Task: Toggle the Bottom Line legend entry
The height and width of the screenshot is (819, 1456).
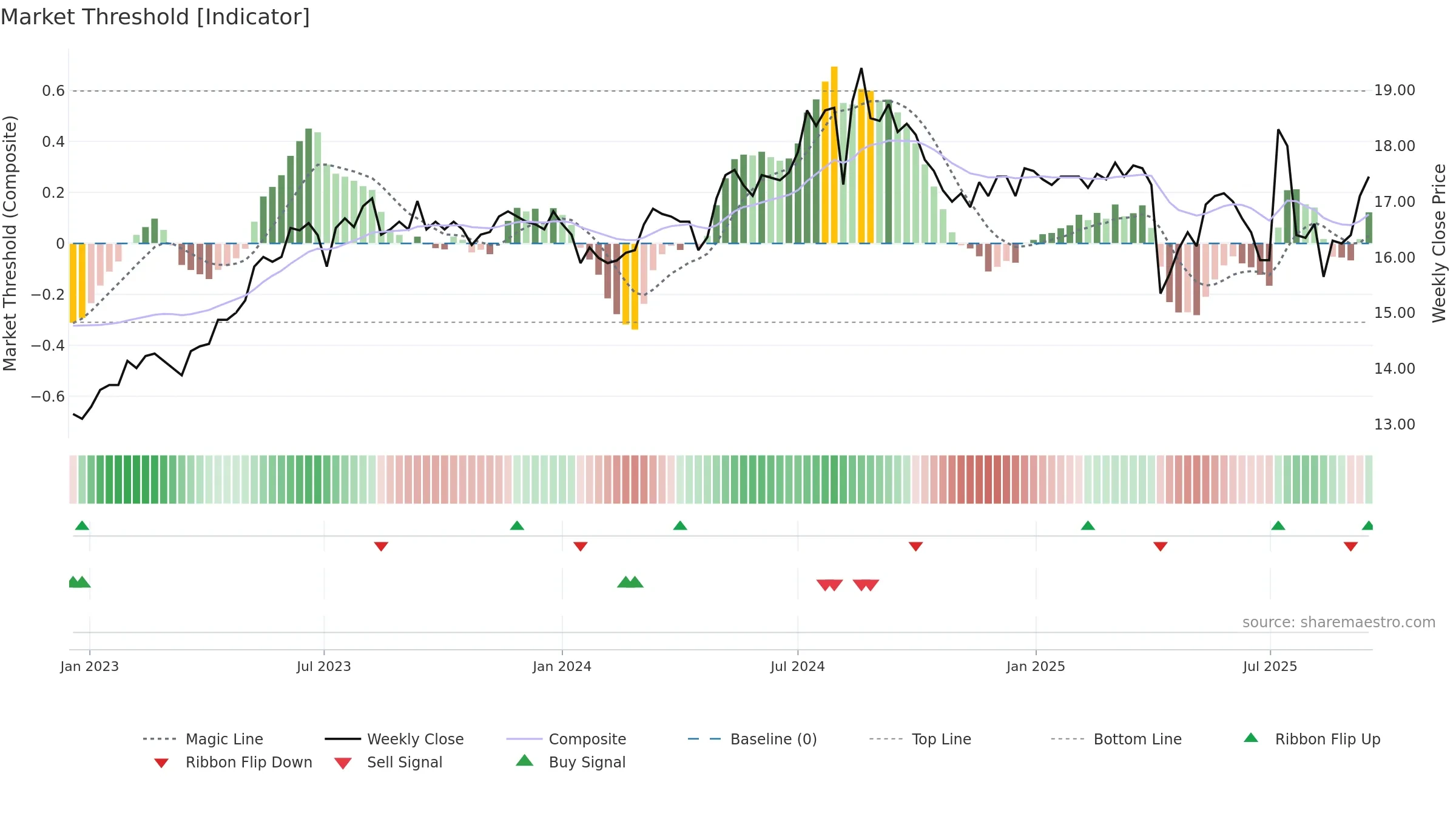Action: click(1116, 739)
